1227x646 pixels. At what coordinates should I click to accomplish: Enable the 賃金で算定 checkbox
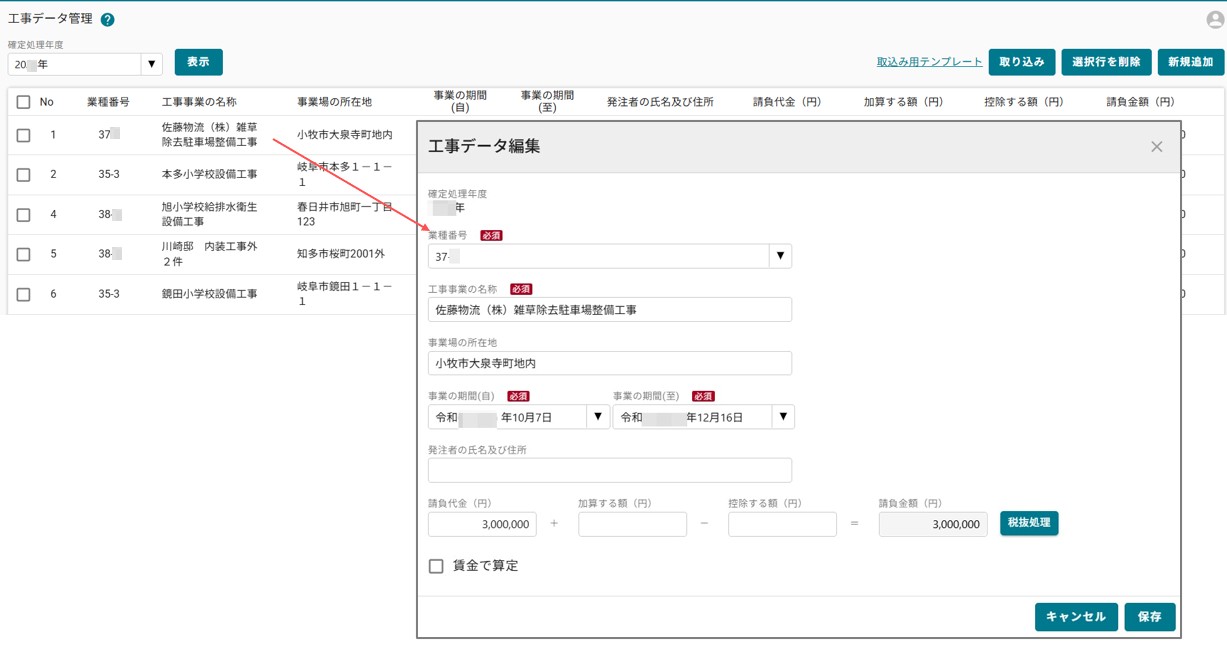(x=436, y=566)
